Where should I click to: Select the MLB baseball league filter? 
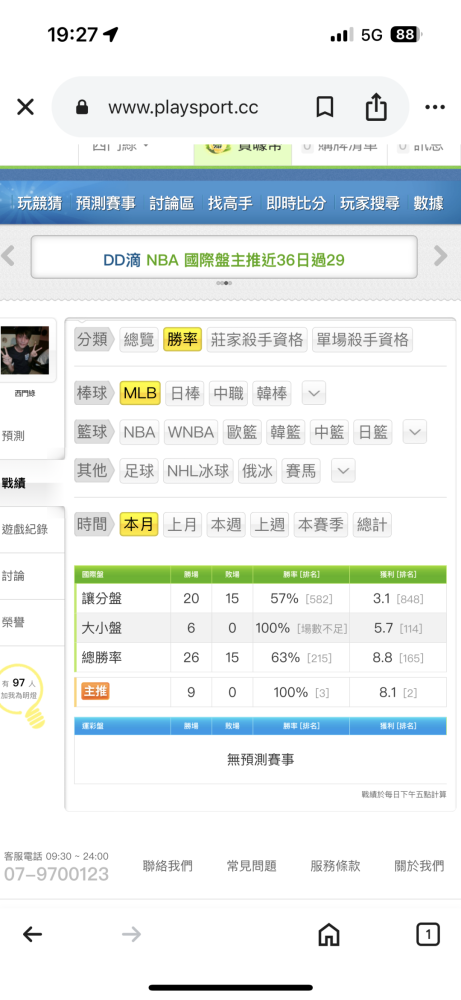[x=140, y=393]
